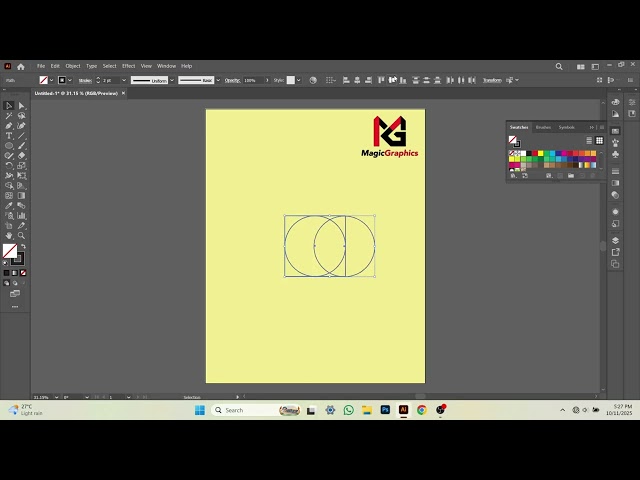Change the screen mode

[15, 294]
